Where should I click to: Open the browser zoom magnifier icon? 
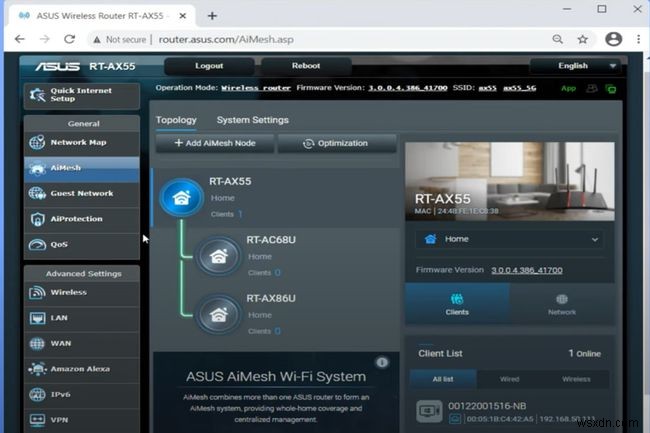point(558,39)
